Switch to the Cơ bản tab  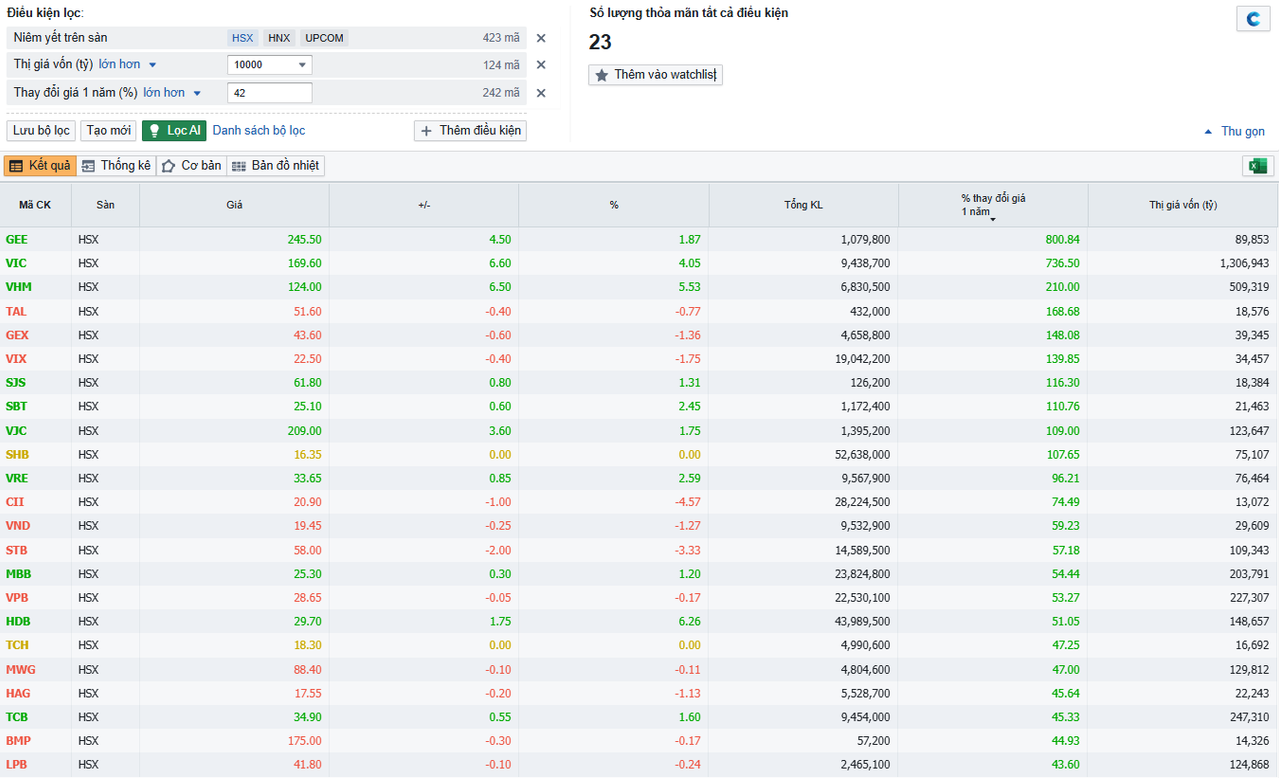[191, 166]
